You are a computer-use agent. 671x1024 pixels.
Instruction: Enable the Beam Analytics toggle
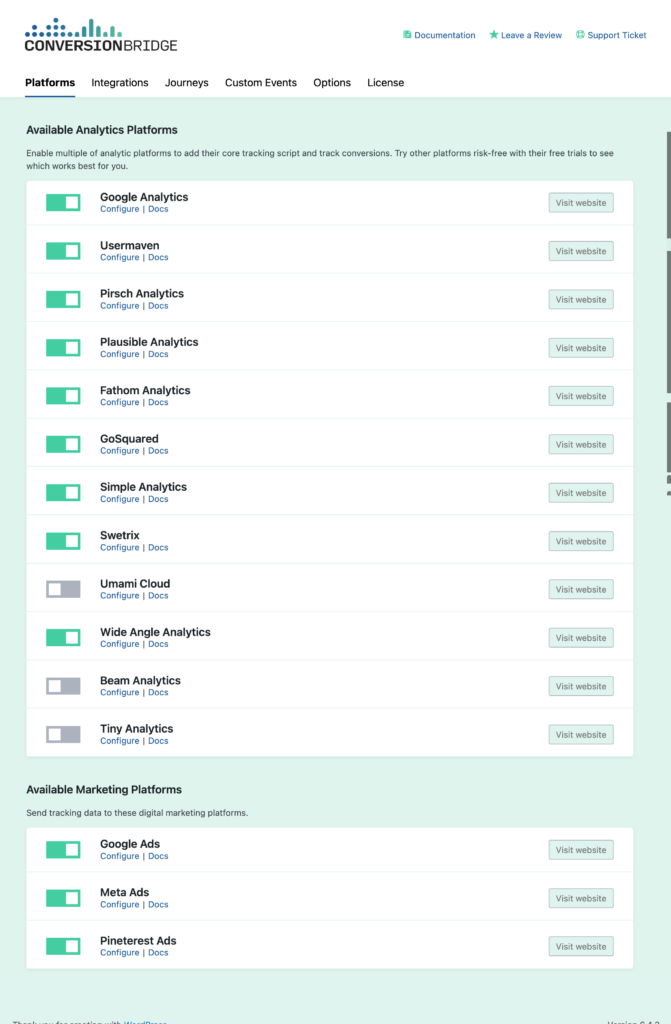tap(63, 686)
